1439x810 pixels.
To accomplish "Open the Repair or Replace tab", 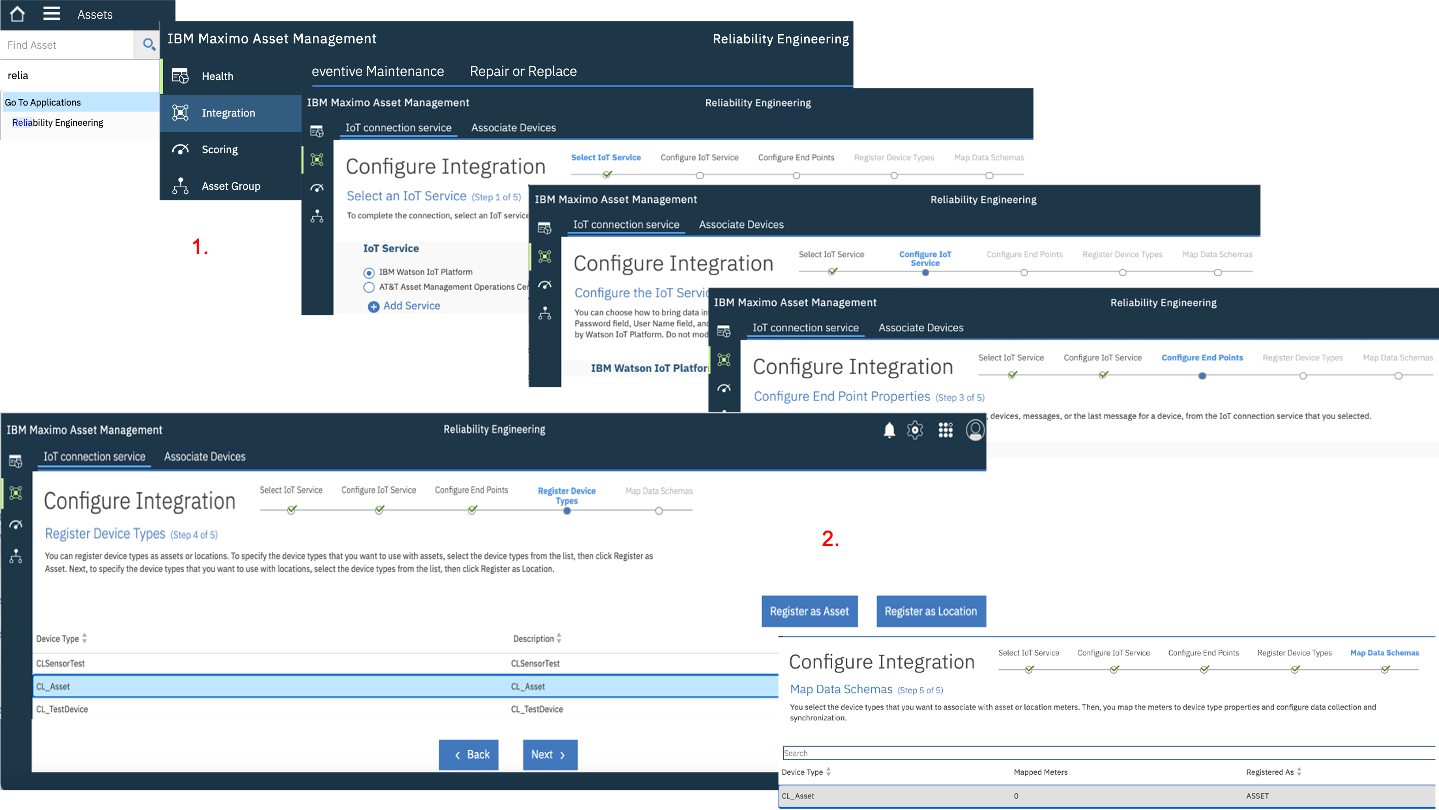I will [523, 71].
